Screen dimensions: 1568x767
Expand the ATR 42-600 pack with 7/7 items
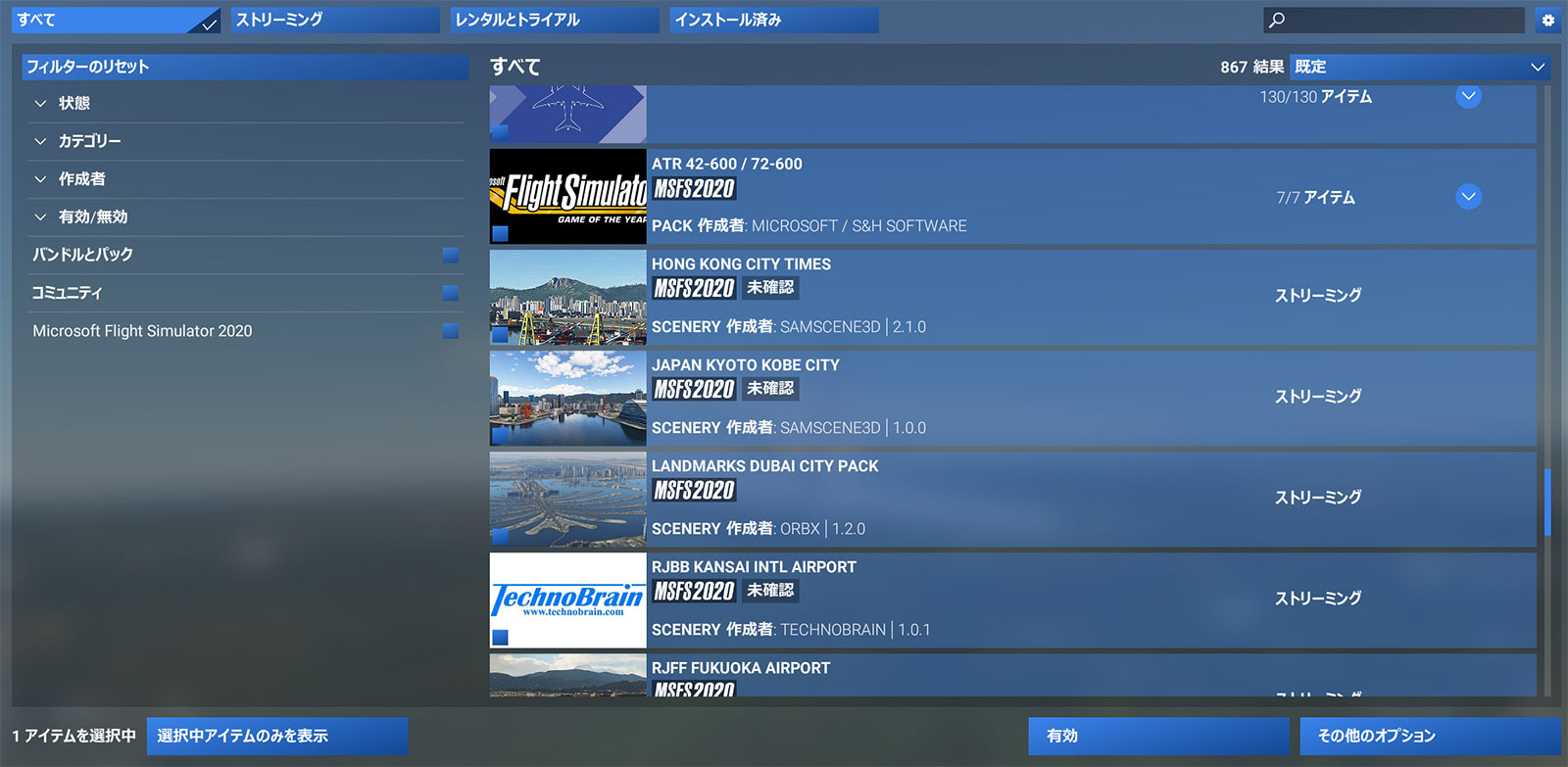[x=1468, y=197]
